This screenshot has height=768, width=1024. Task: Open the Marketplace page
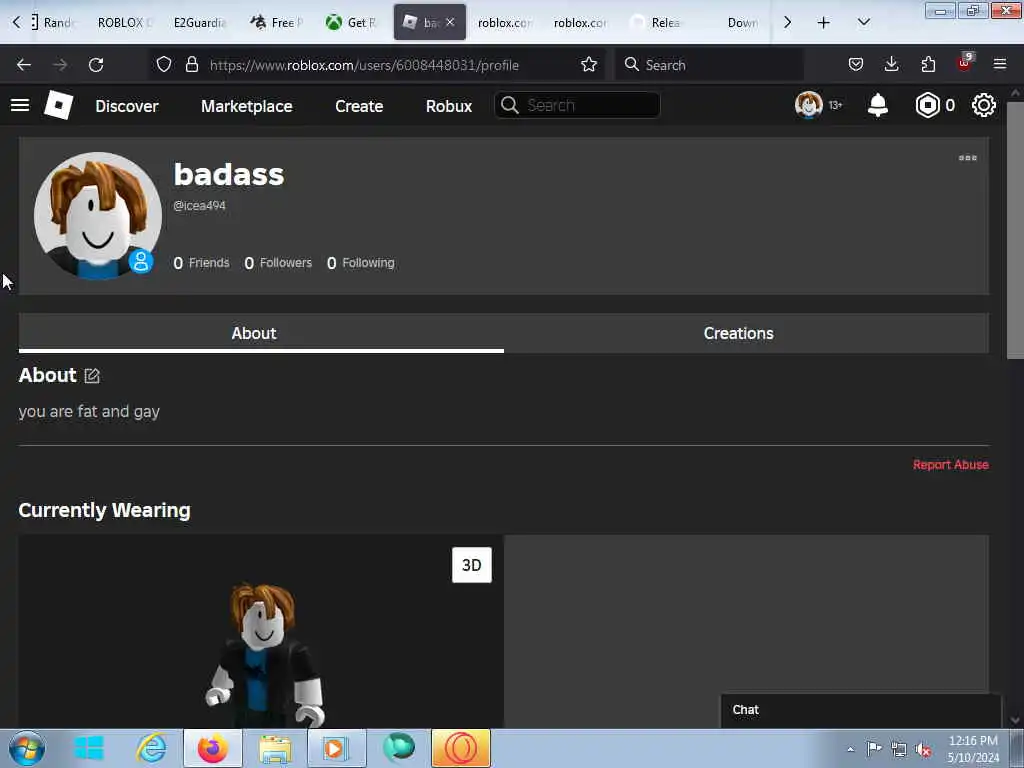pyautogui.click(x=247, y=106)
